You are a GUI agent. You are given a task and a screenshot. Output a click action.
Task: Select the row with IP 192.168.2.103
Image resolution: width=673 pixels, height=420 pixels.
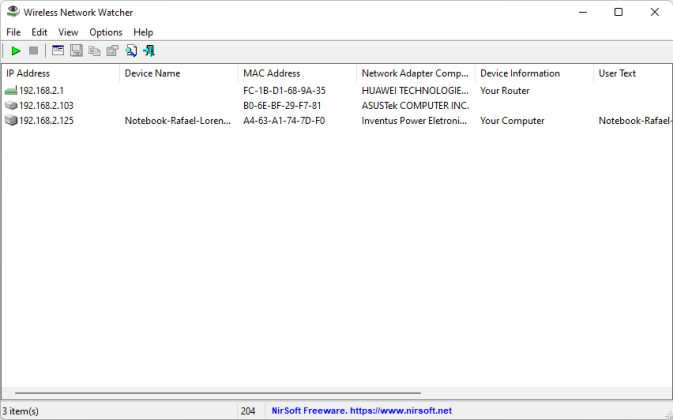point(336,106)
